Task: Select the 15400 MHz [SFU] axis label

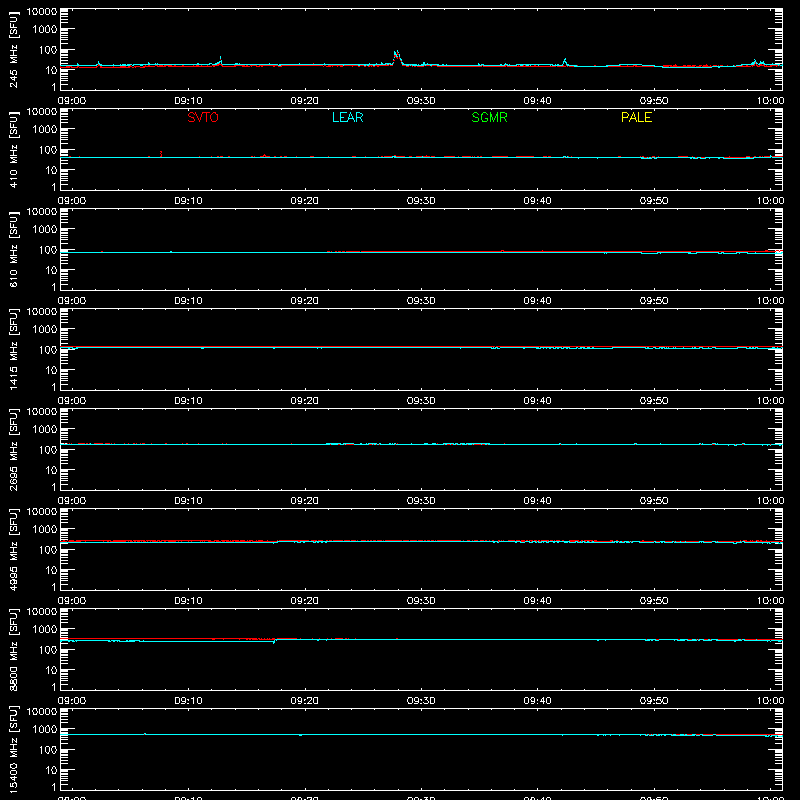Action: coord(13,749)
